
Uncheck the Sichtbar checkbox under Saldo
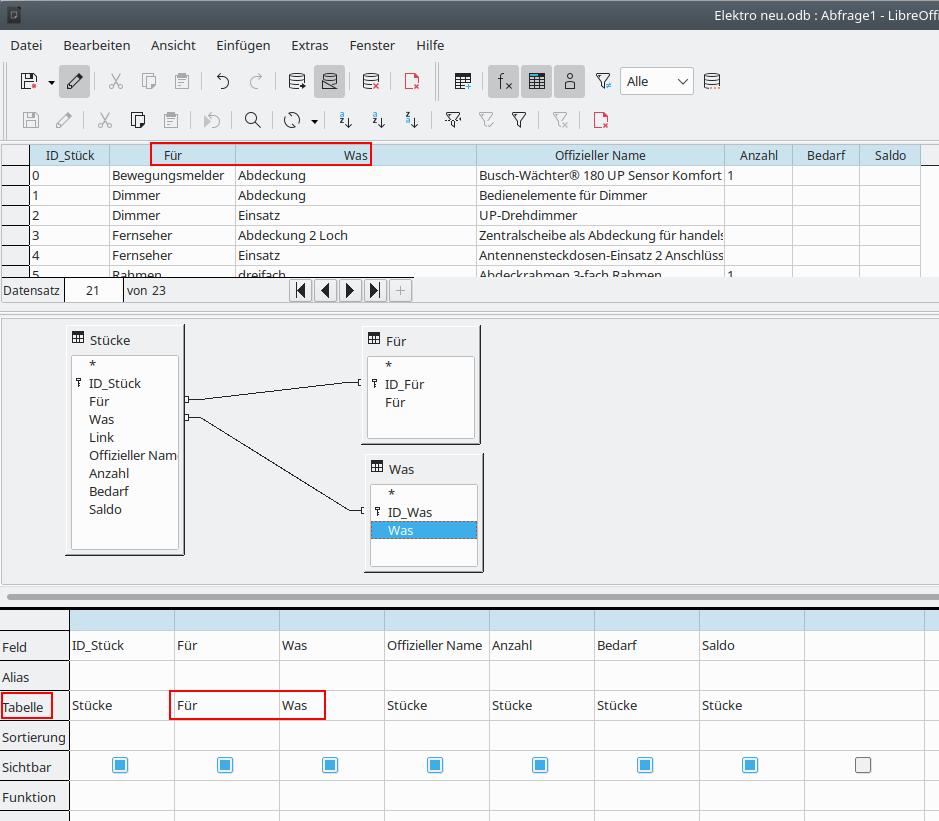750,765
